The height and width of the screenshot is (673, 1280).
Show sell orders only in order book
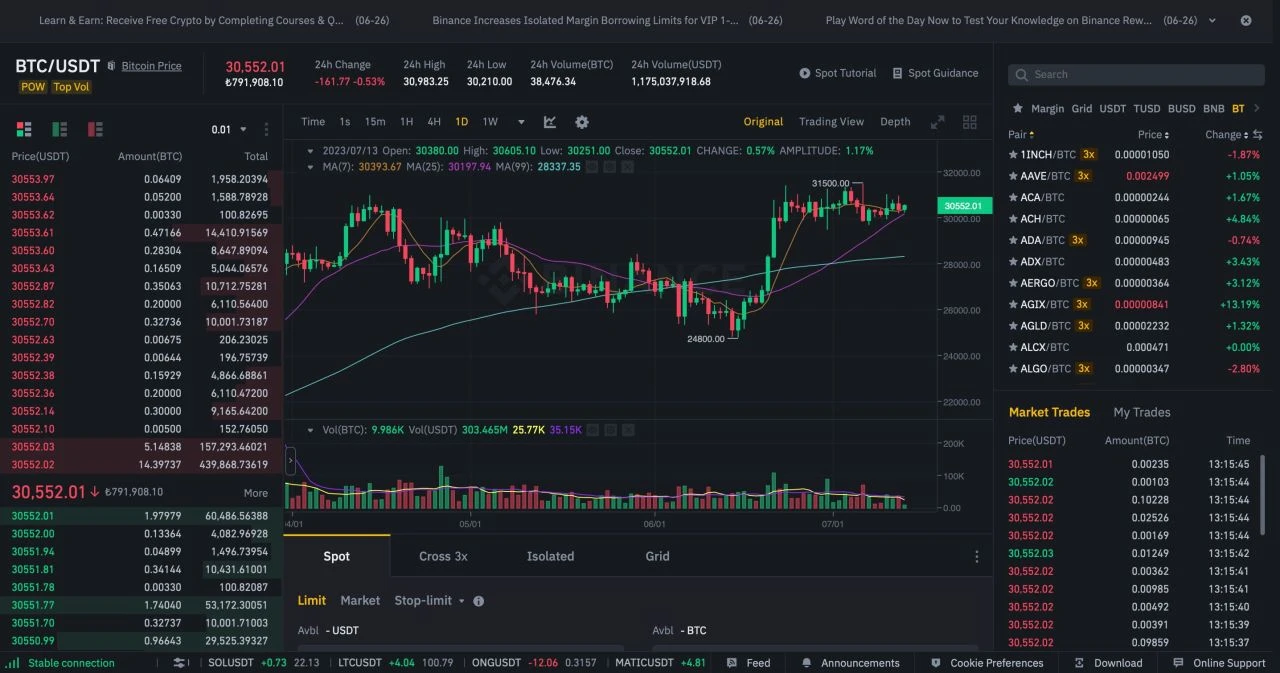coord(95,129)
